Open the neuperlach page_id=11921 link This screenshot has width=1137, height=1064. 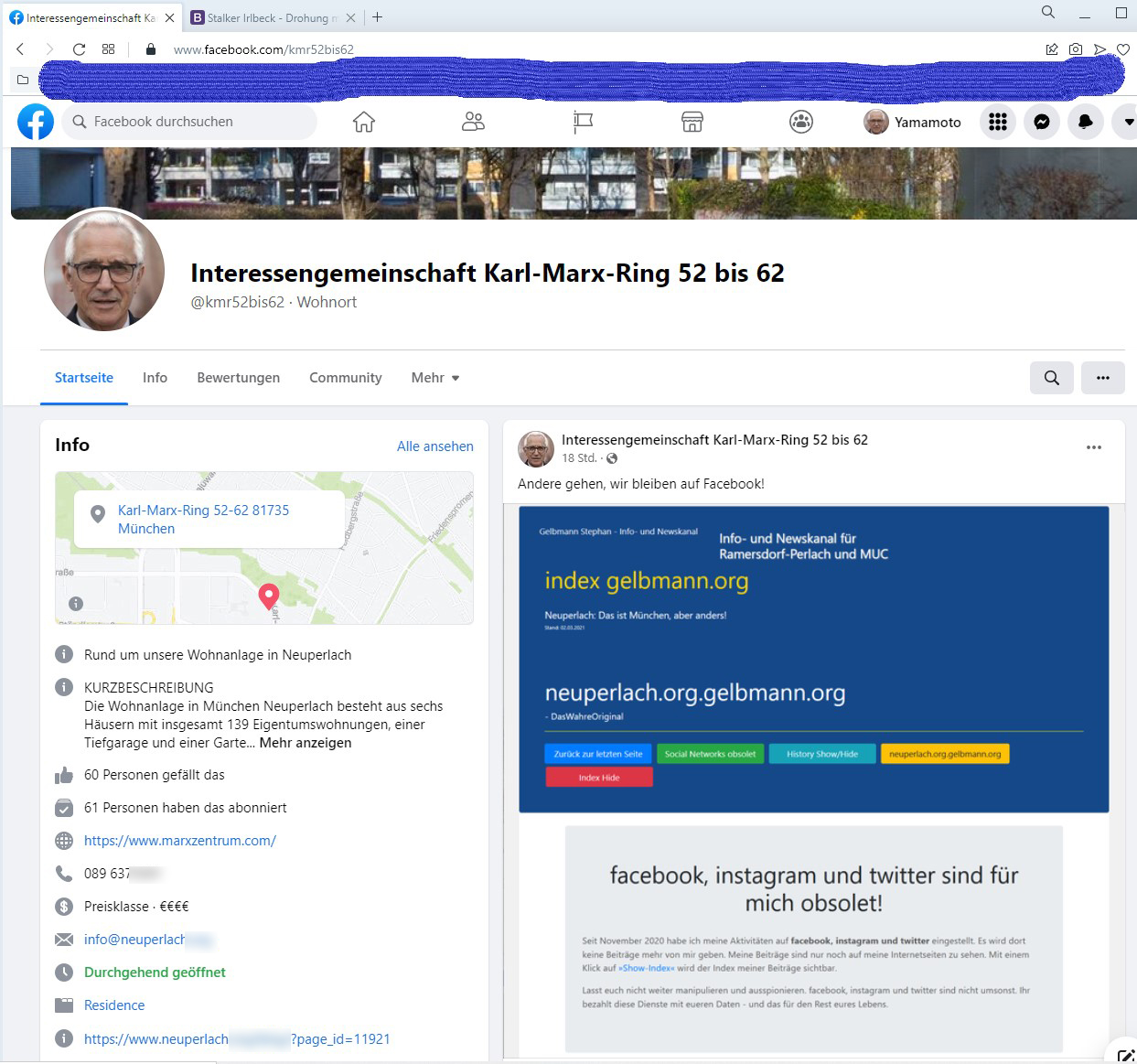click(x=237, y=1039)
